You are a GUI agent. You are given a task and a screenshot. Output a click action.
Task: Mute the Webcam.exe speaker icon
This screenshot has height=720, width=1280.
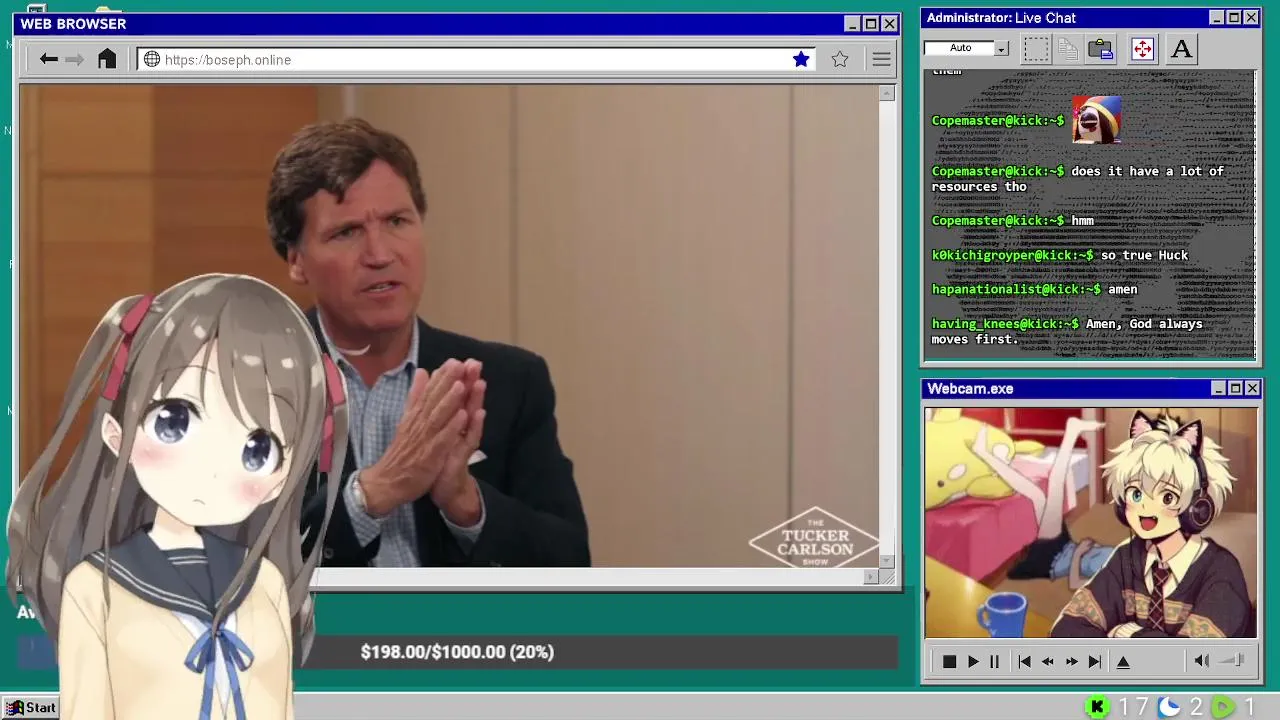(x=1202, y=661)
